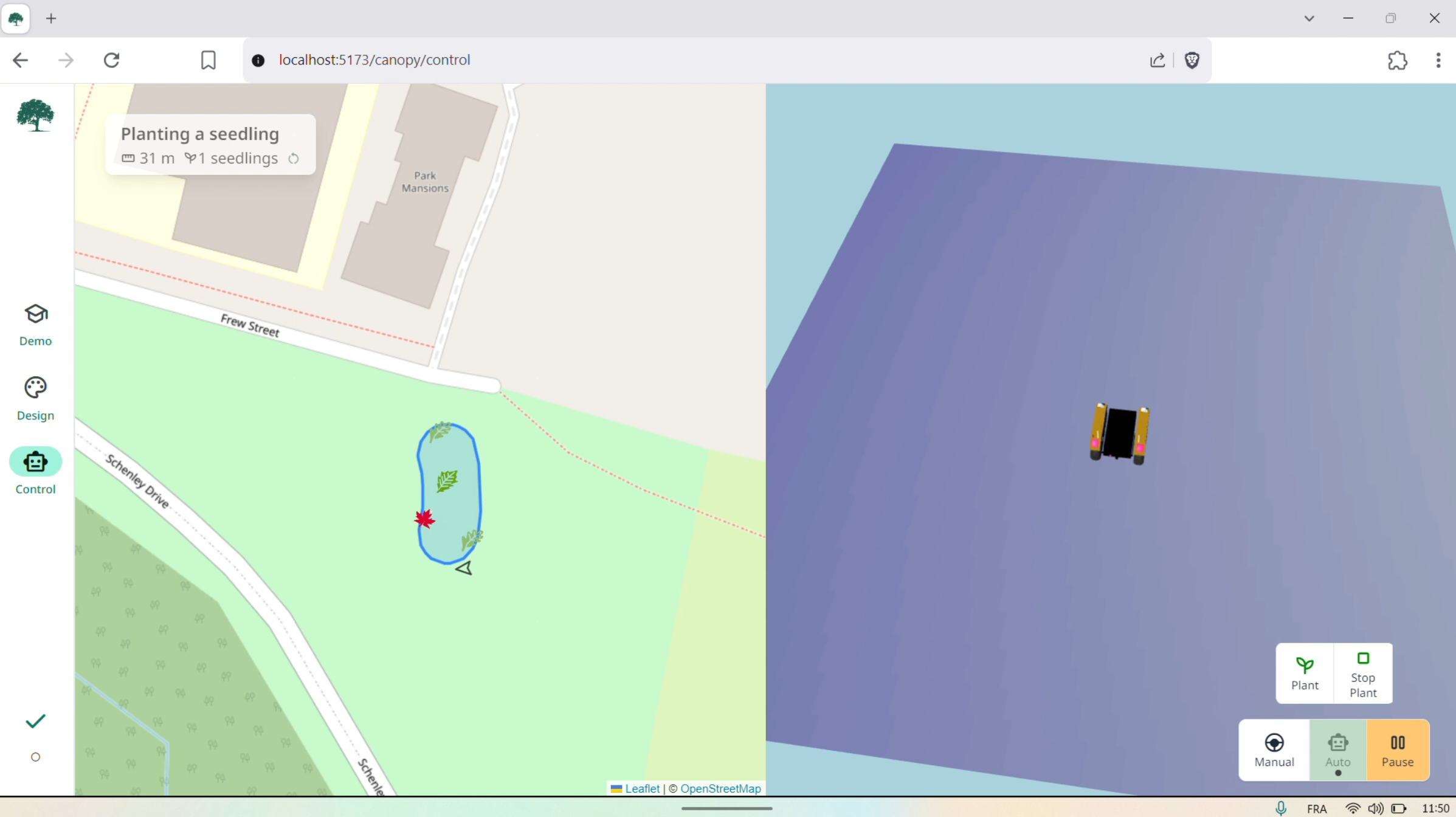Expand the new tab browser button
This screenshot has width=1456, height=817.
(x=51, y=18)
